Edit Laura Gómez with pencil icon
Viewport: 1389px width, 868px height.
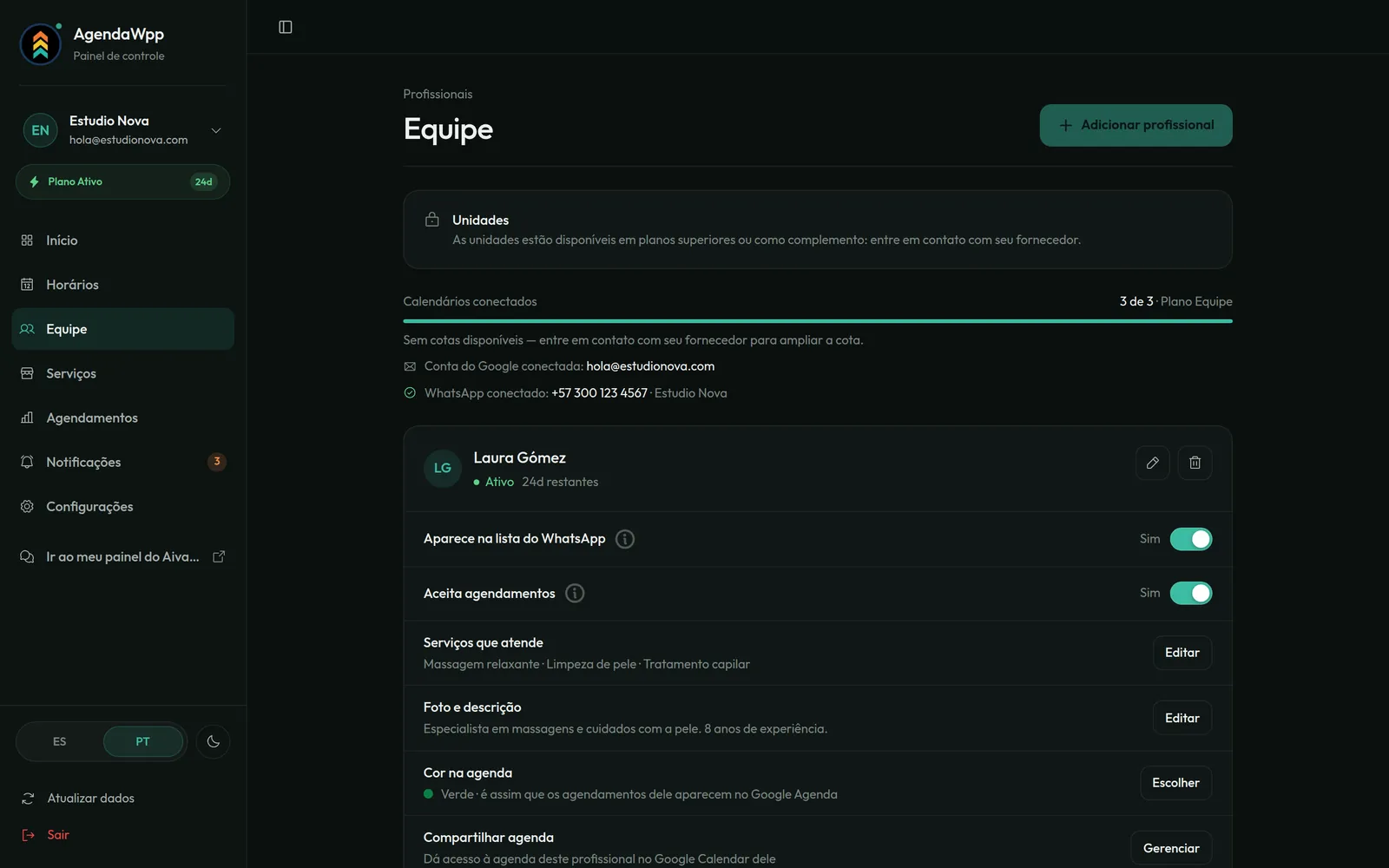pos(1152,463)
